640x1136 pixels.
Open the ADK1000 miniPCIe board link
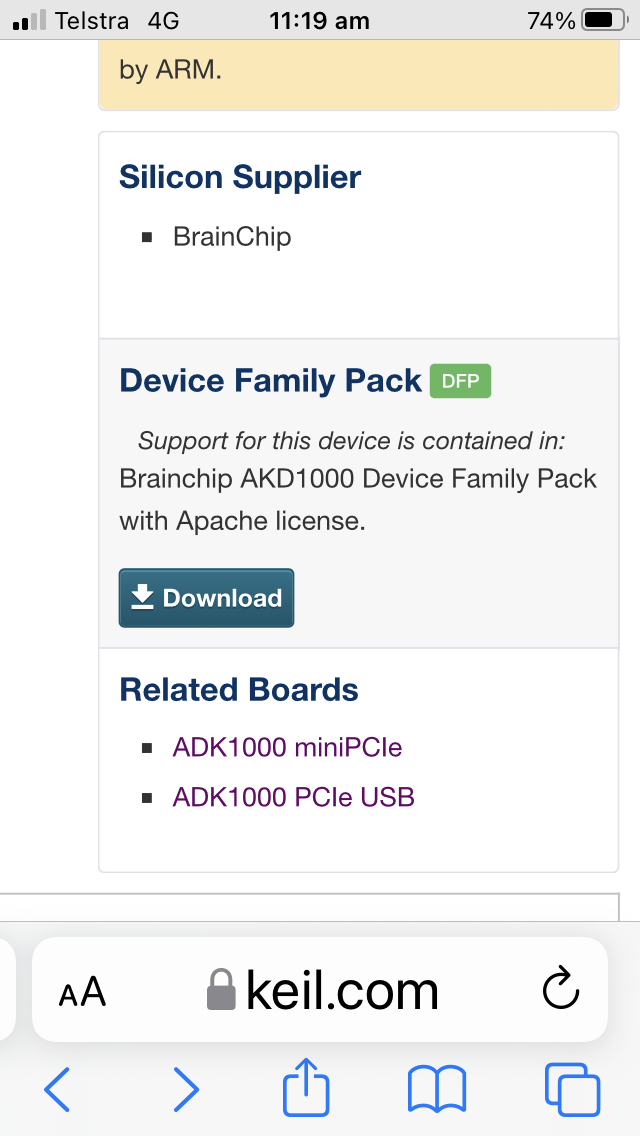tap(287, 747)
